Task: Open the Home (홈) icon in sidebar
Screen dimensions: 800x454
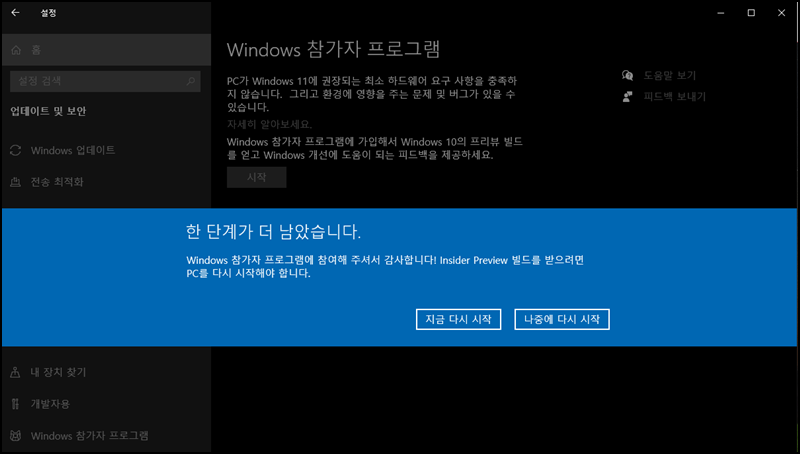Action: [16, 50]
